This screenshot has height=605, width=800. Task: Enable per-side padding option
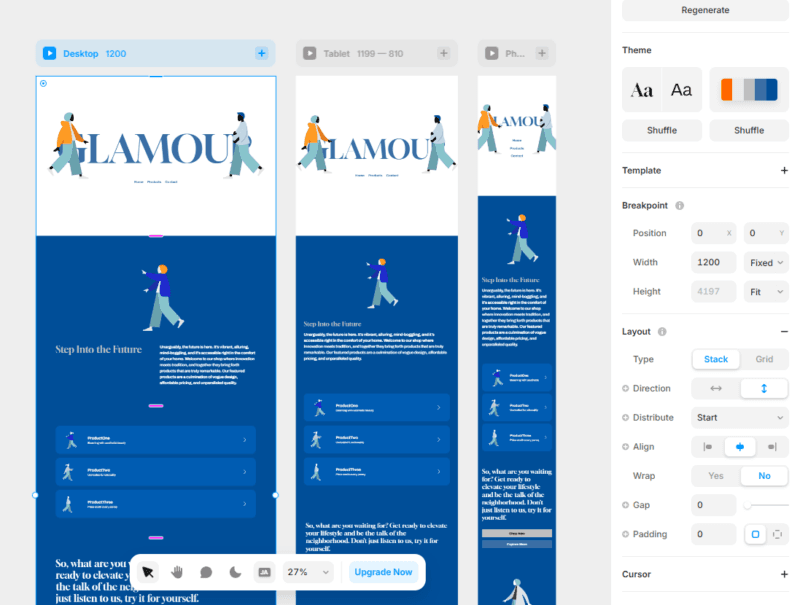pyautogui.click(x=777, y=534)
